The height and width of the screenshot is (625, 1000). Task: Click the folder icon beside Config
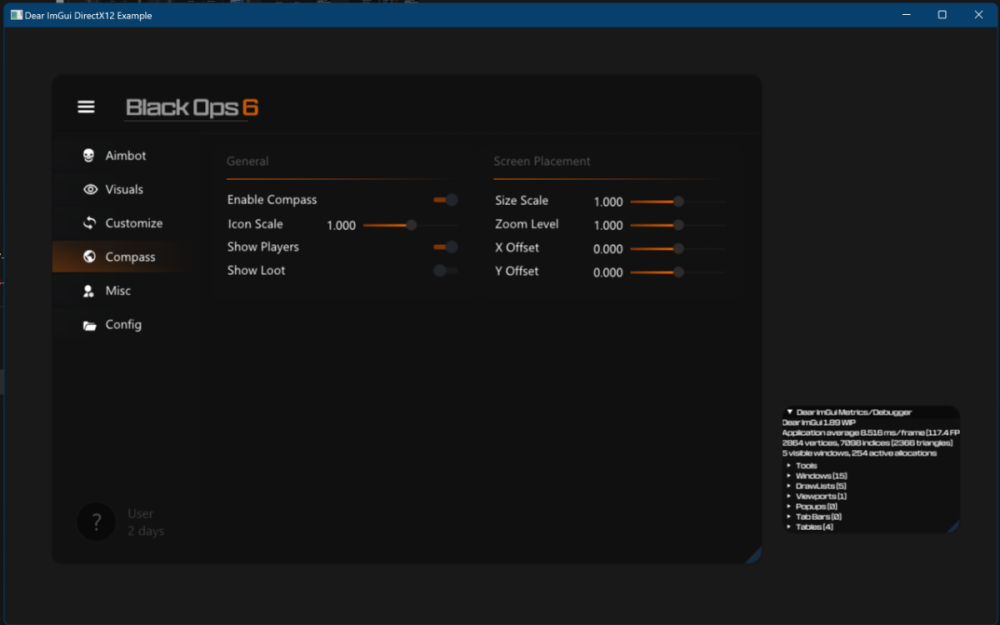click(90, 325)
